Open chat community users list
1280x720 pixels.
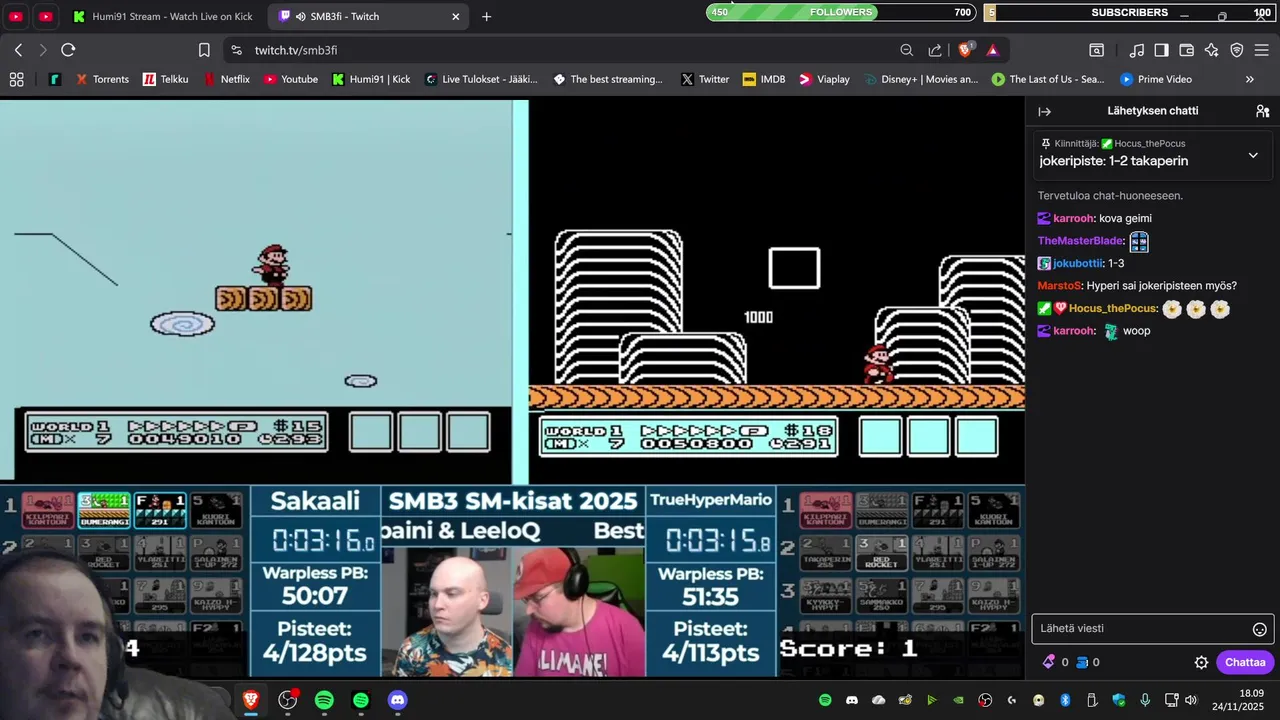coord(1262,111)
